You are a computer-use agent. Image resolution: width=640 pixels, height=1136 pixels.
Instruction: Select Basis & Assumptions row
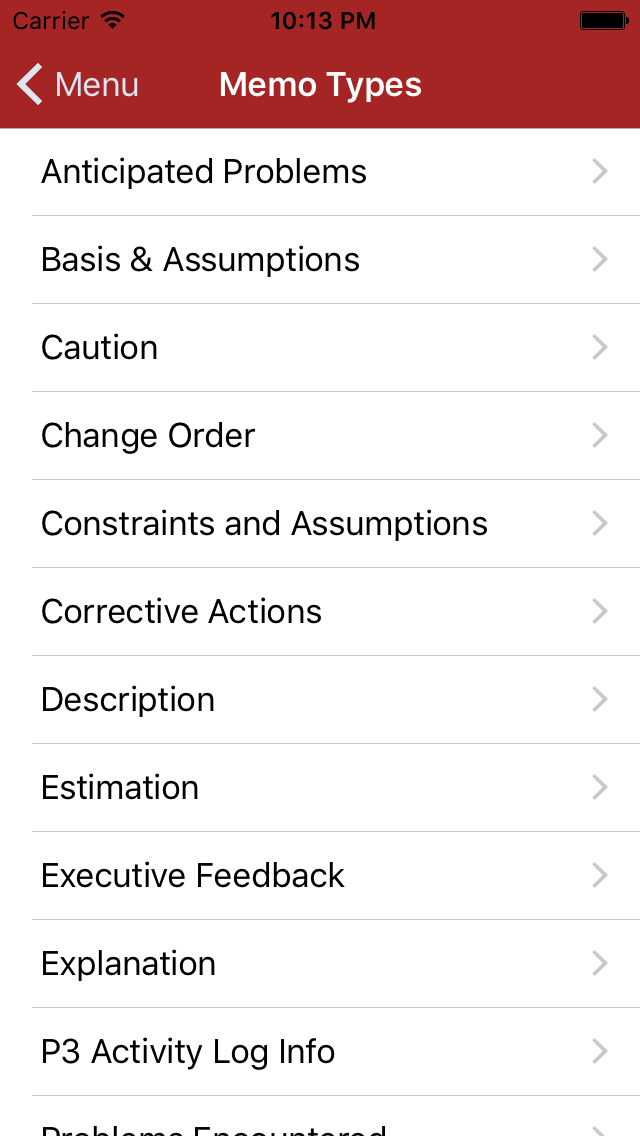click(x=200, y=260)
